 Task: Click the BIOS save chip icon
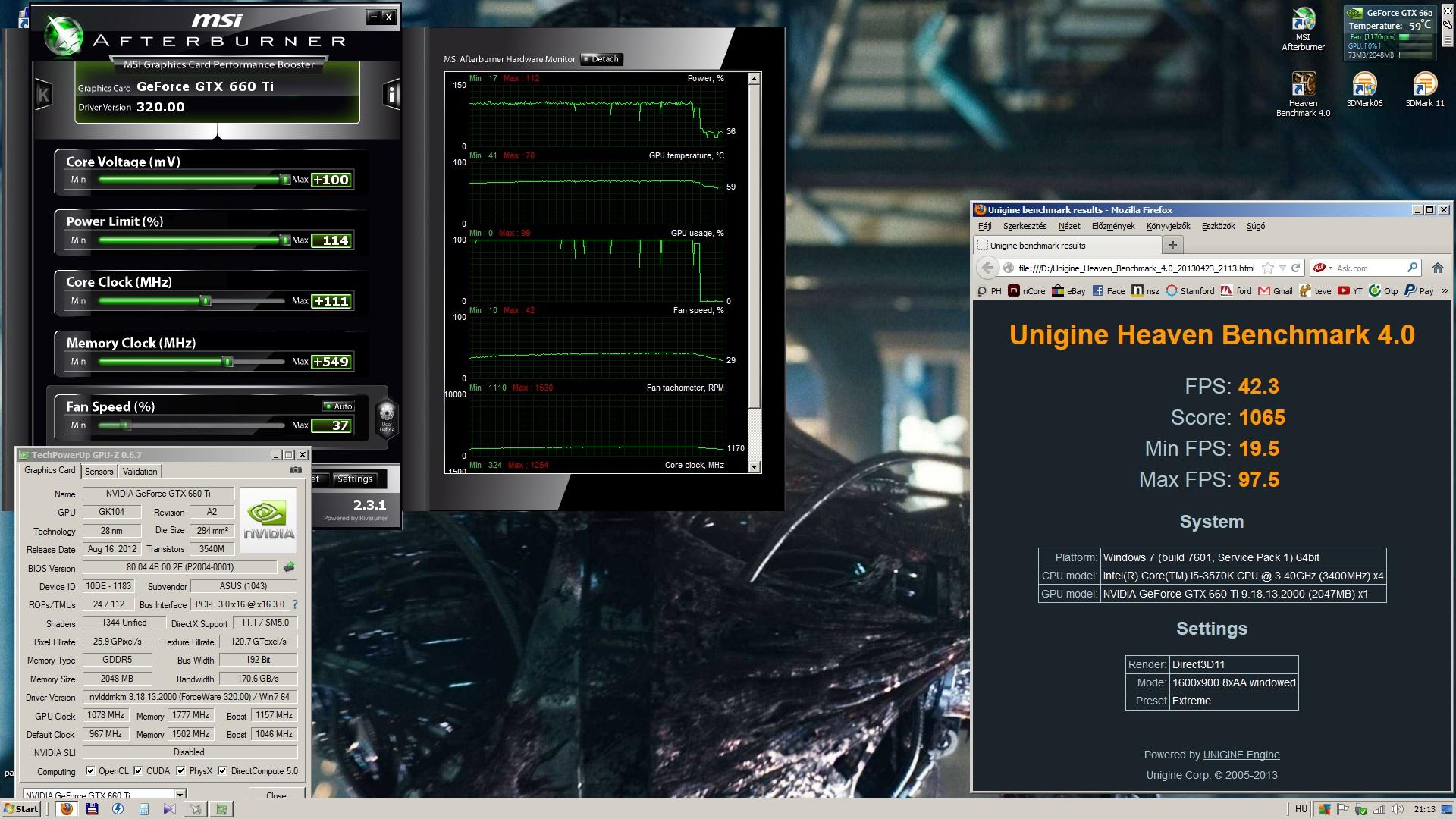289,567
